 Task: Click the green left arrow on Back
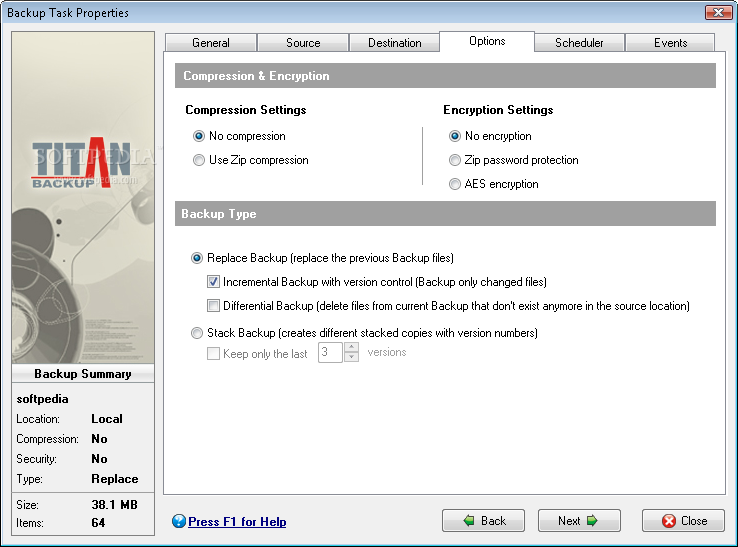click(x=469, y=521)
